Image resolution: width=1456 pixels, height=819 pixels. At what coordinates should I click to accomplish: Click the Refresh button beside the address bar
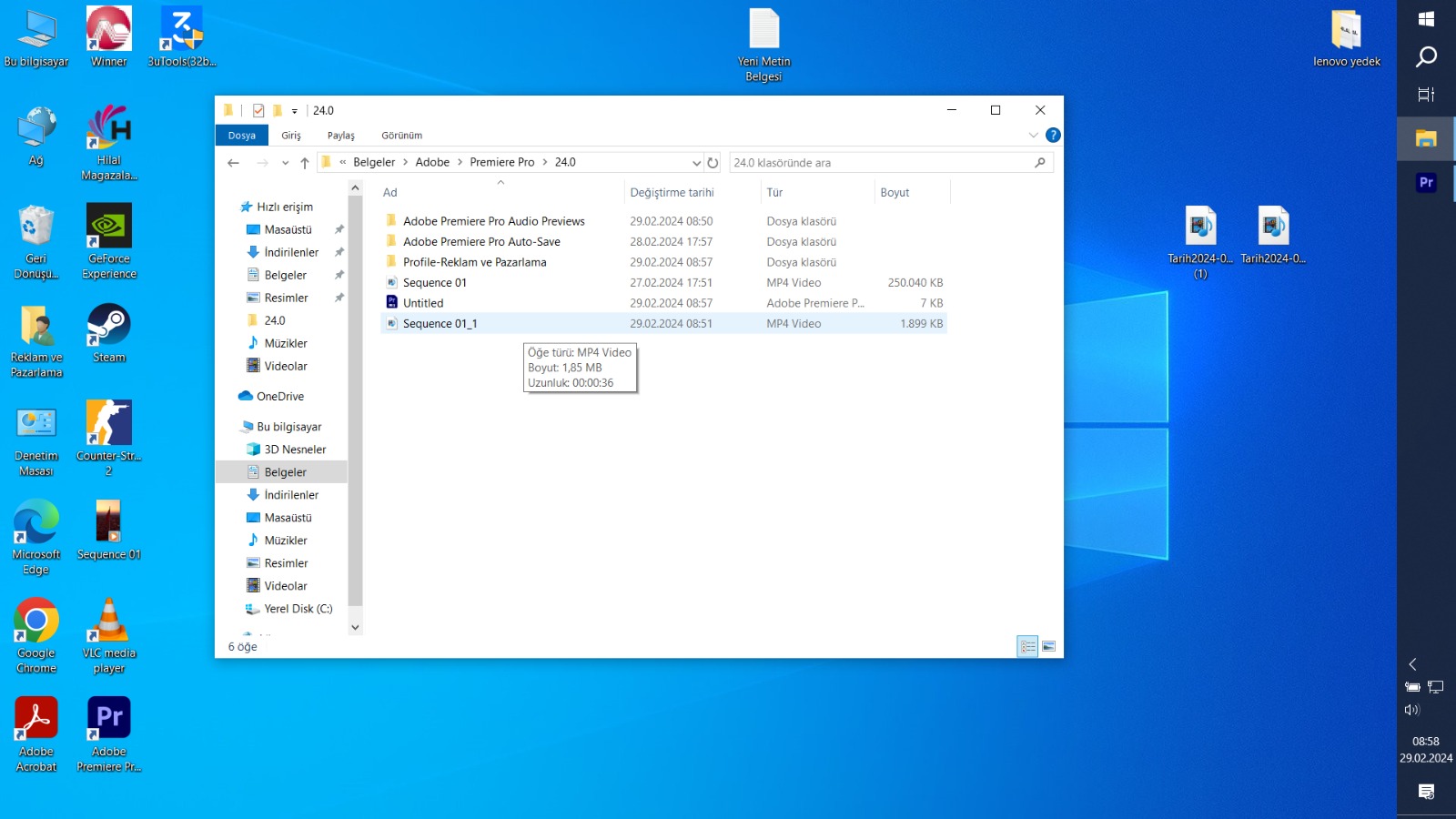coord(713,163)
